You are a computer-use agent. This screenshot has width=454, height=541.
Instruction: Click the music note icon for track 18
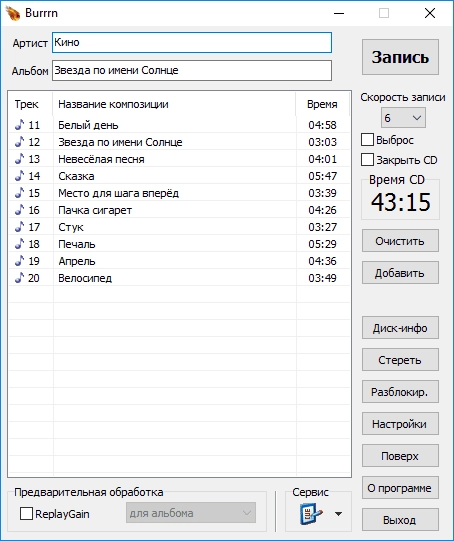click(x=20, y=244)
